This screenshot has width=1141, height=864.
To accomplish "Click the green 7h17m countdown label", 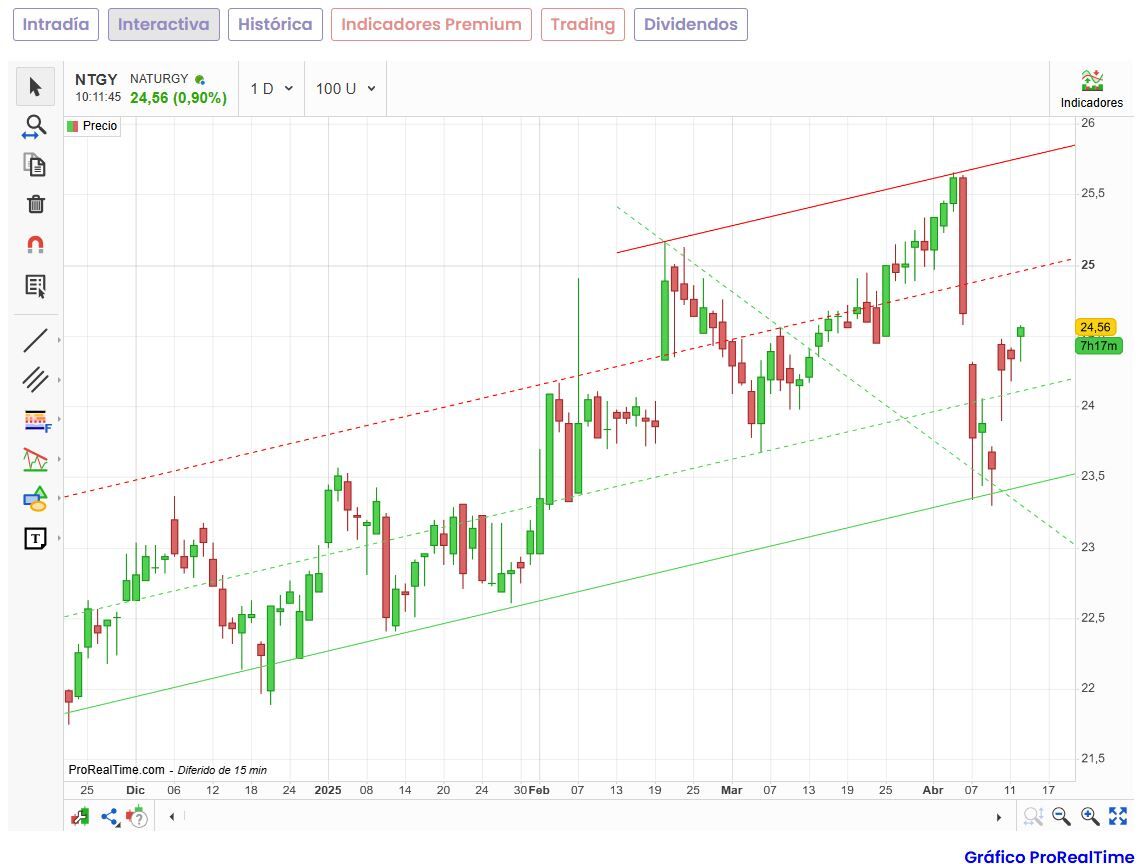I will (1098, 346).
